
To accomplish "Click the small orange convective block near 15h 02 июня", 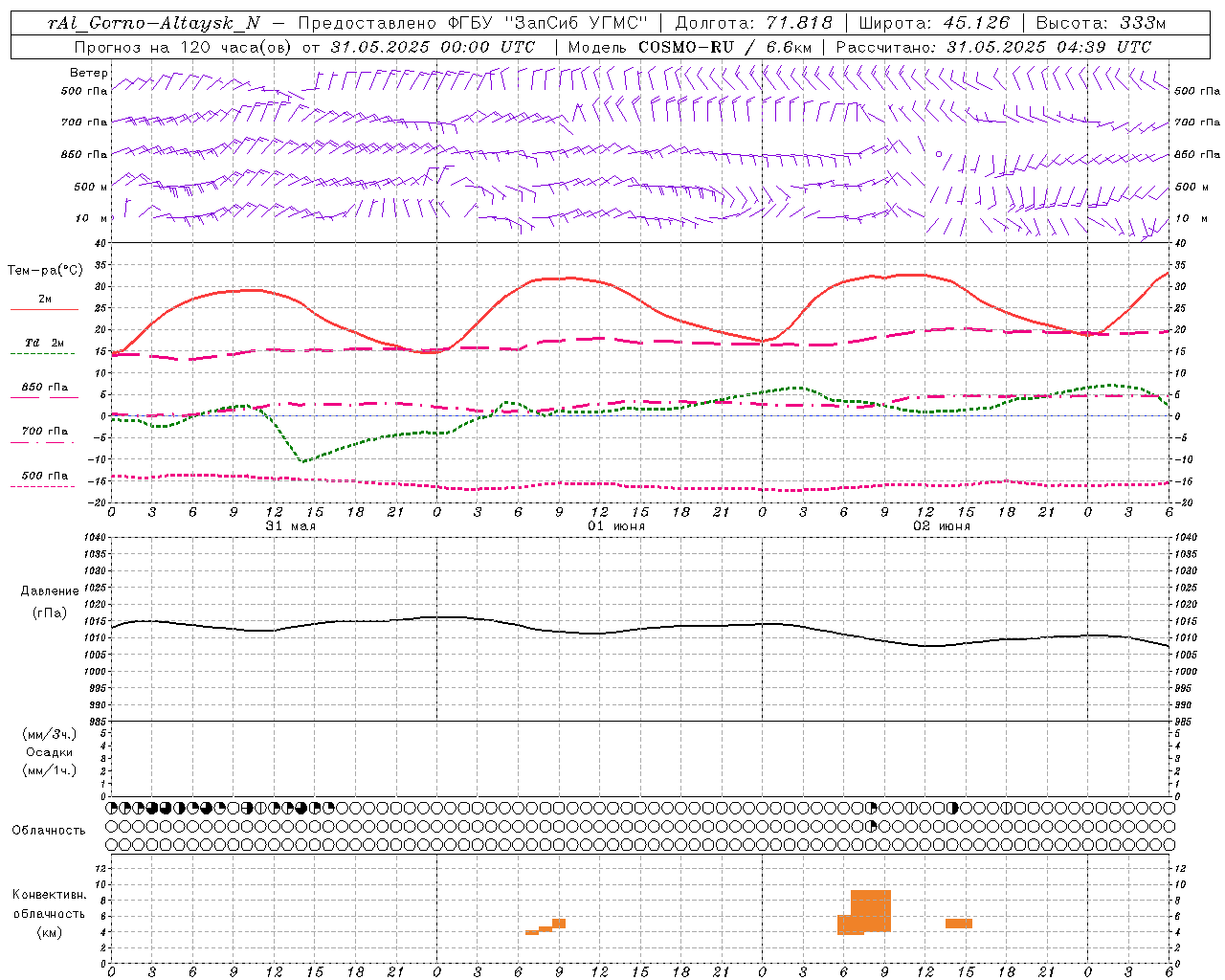I will pyautogui.click(x=959, y=924).
